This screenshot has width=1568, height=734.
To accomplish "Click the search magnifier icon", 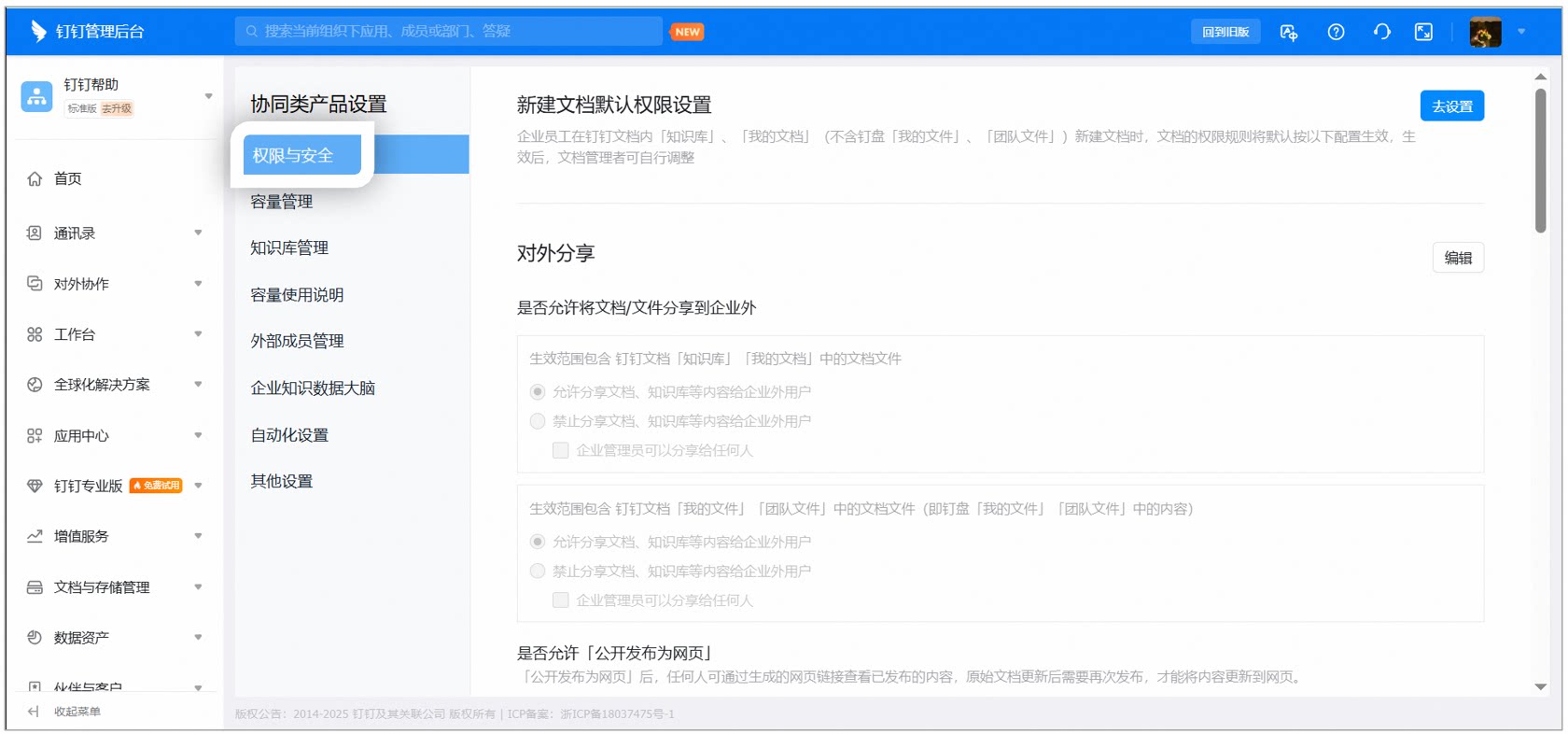I will pos(252,31).
